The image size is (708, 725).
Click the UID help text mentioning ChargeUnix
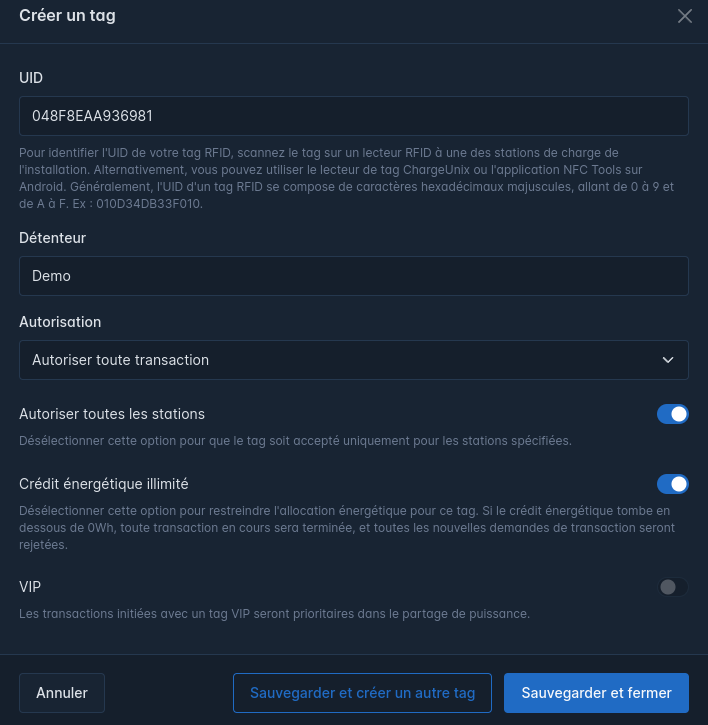tap(347, 178)
